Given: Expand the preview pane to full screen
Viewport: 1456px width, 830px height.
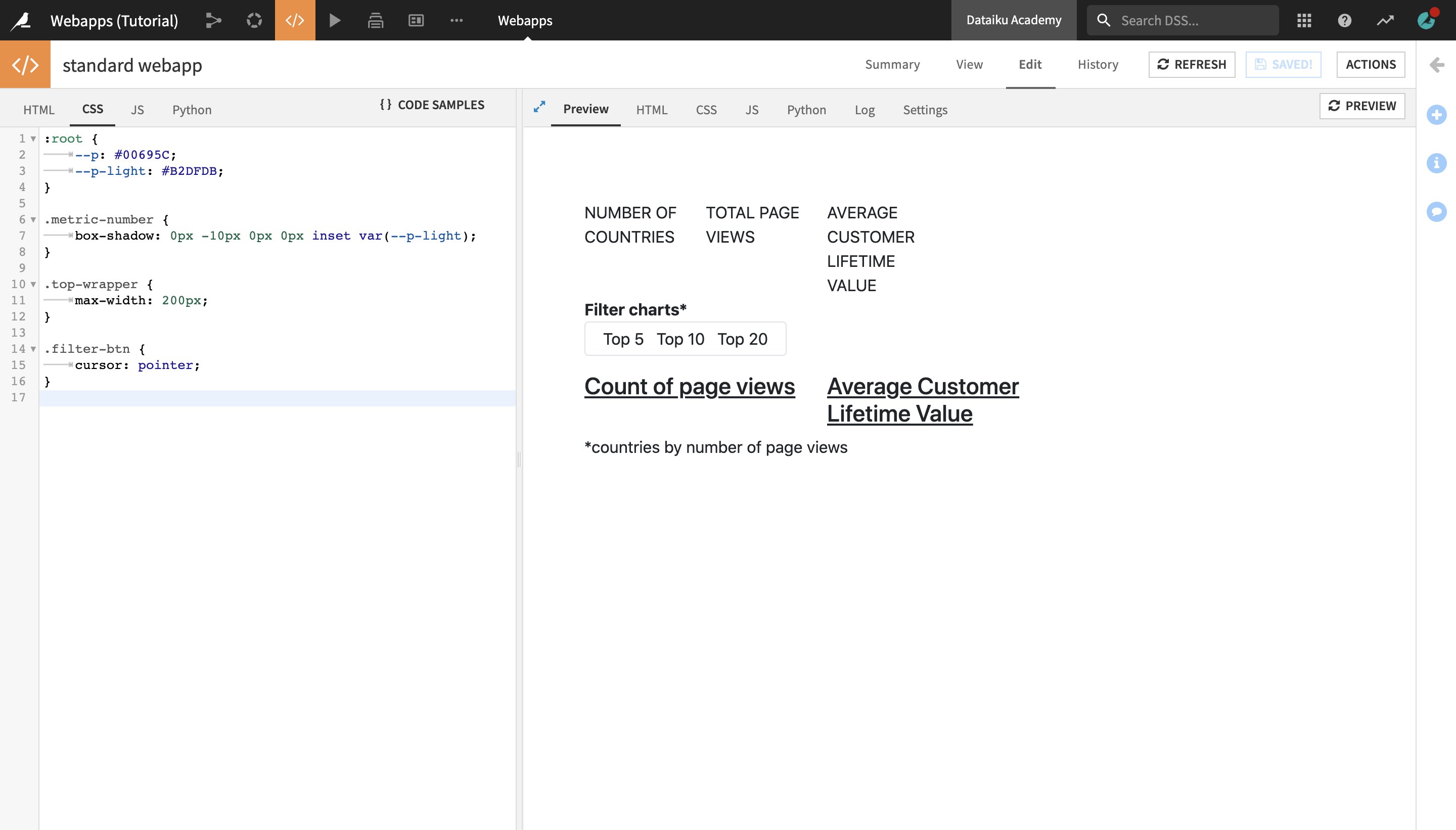Looking at the screenshot, I should coord(539,107).
